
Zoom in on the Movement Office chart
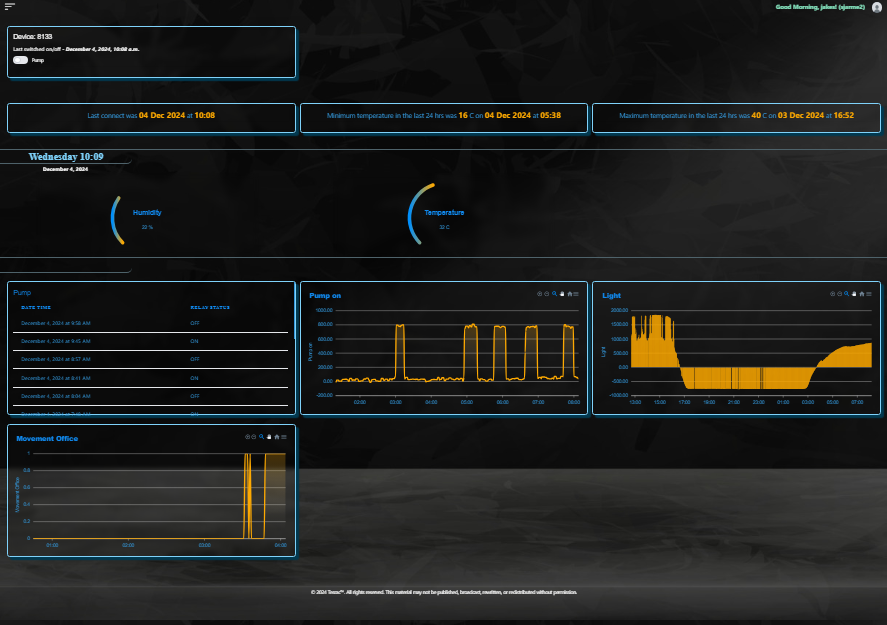click(x=247, y=437)
